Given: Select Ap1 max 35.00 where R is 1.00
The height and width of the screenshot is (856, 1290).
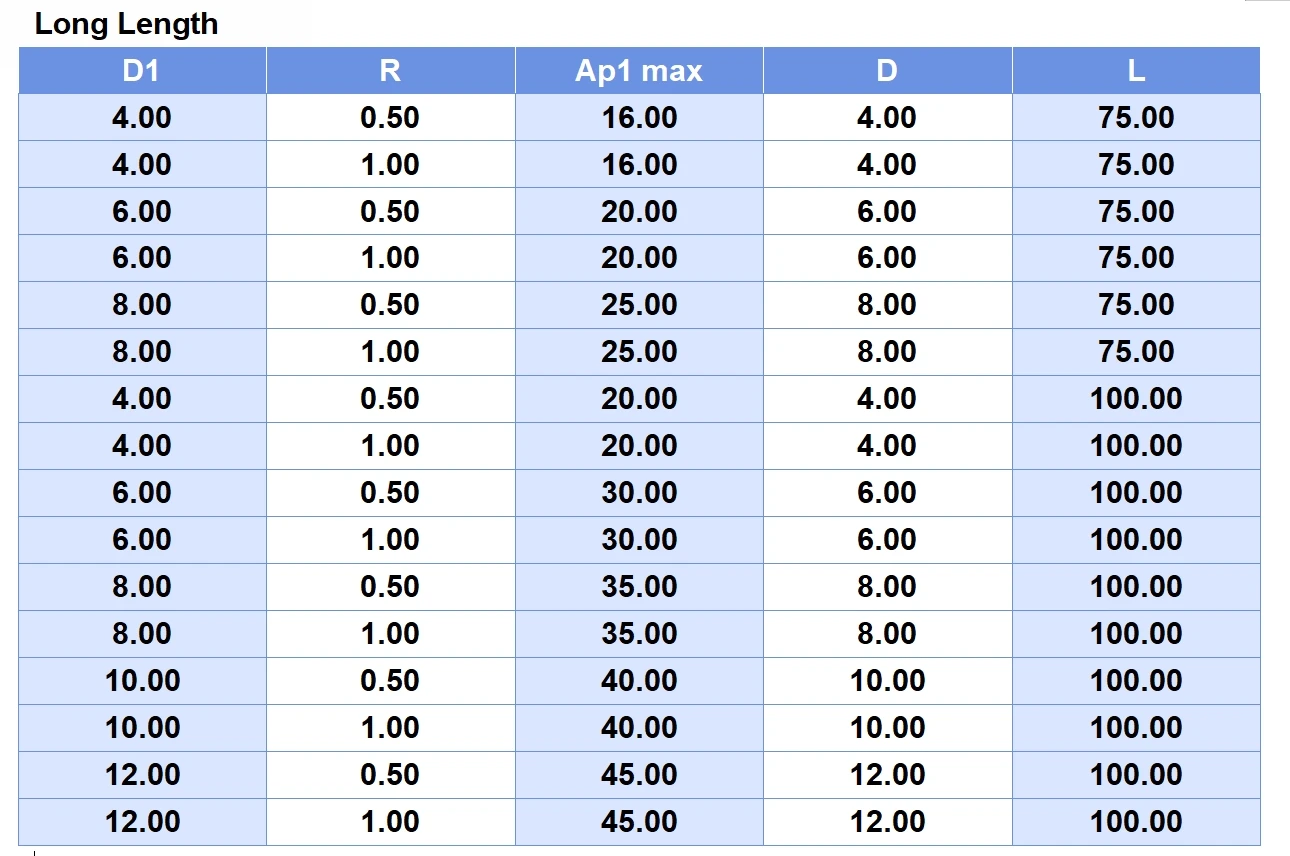Looking at the screenshot, I should [x=639, y=634].
